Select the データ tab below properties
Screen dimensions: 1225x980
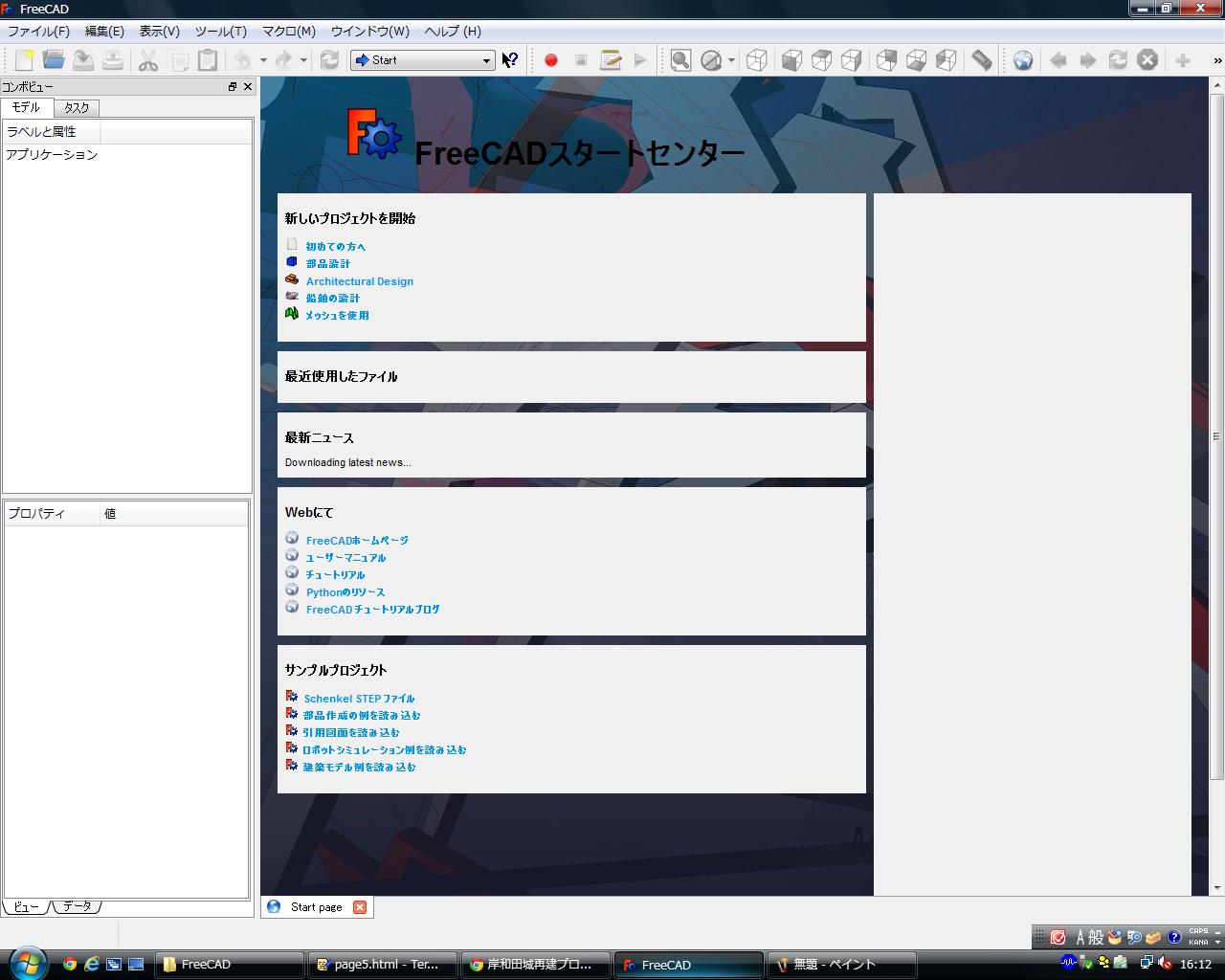pos(78,906)
